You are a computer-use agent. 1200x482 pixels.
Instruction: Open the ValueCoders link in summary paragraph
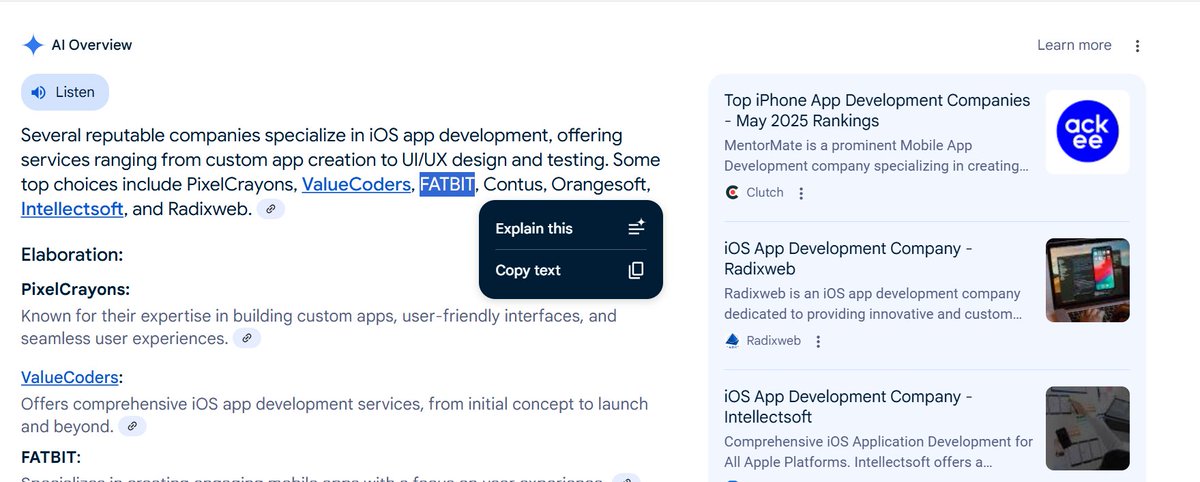click(357, 184)
